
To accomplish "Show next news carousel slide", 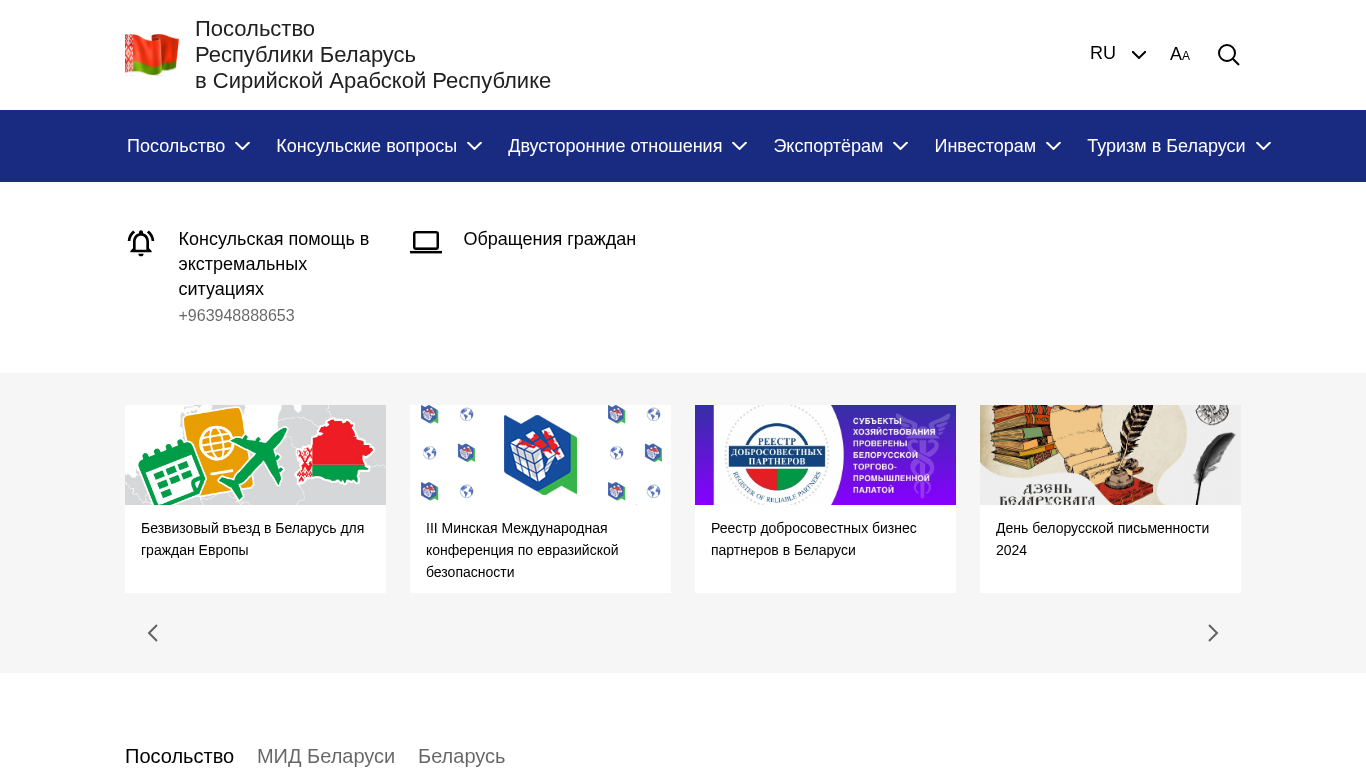I will pyautogui.click(x=1213, y=633).
